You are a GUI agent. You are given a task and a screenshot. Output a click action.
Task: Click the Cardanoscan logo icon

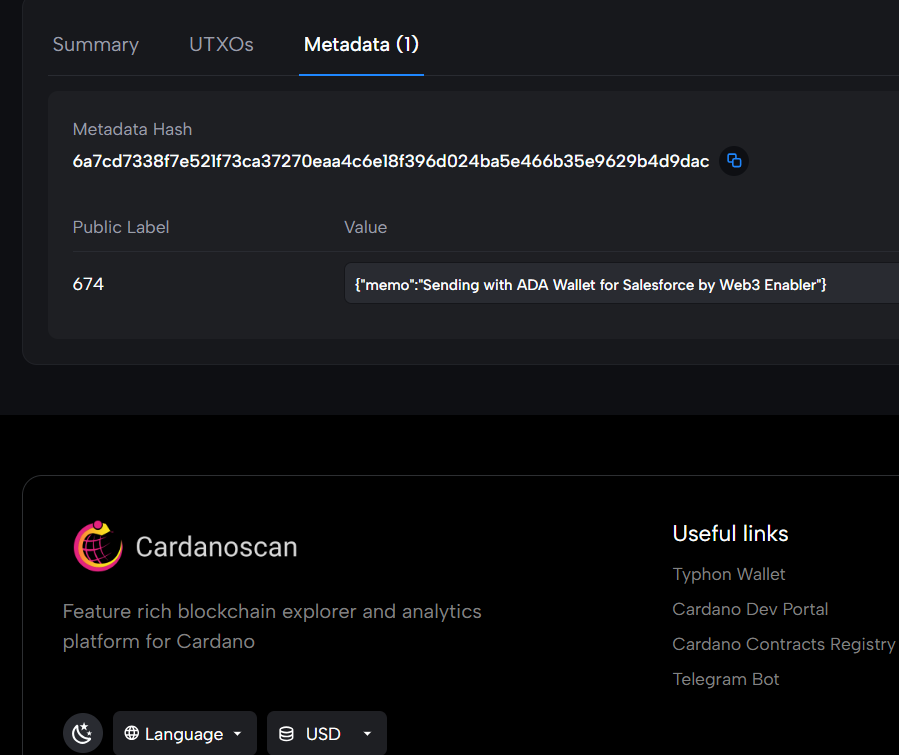click(98, 546)
